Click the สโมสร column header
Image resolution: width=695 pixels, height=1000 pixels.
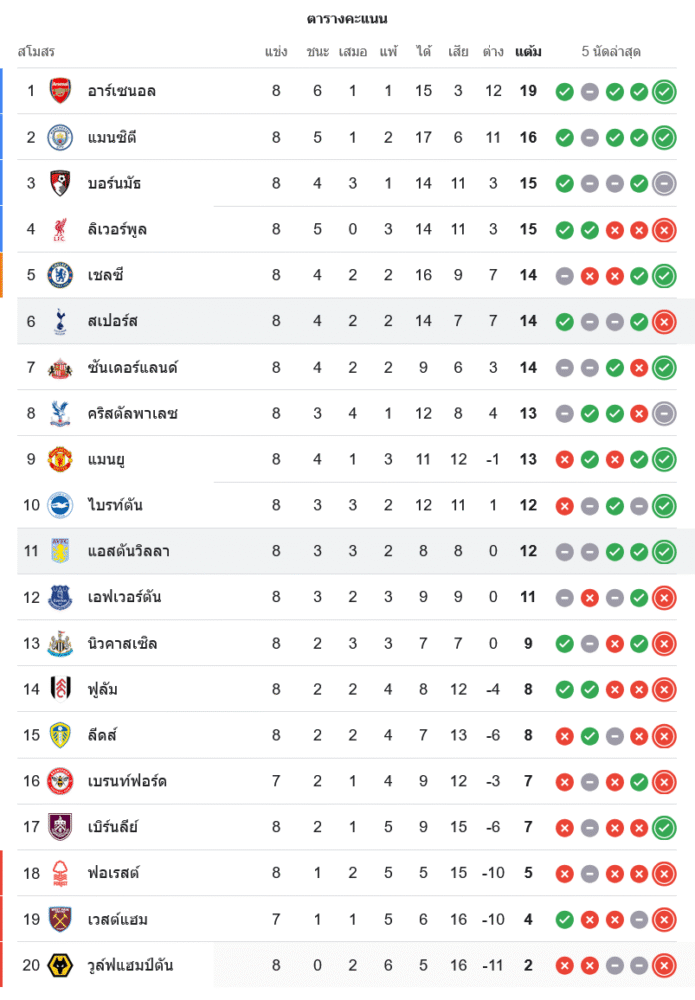tap(36, 51)
